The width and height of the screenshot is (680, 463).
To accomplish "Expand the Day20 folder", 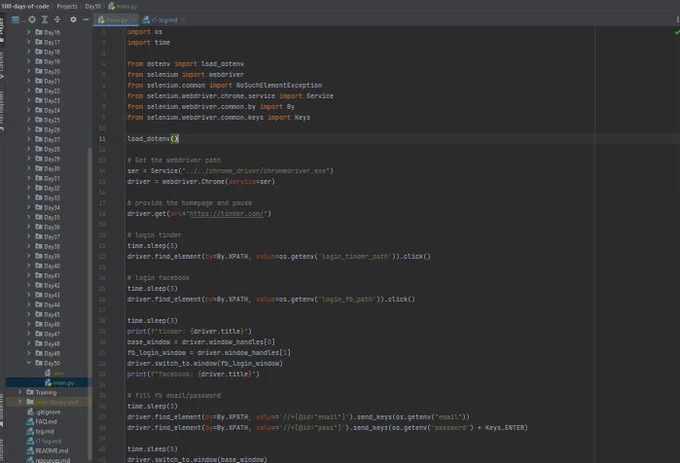I will tap(29, 71).
